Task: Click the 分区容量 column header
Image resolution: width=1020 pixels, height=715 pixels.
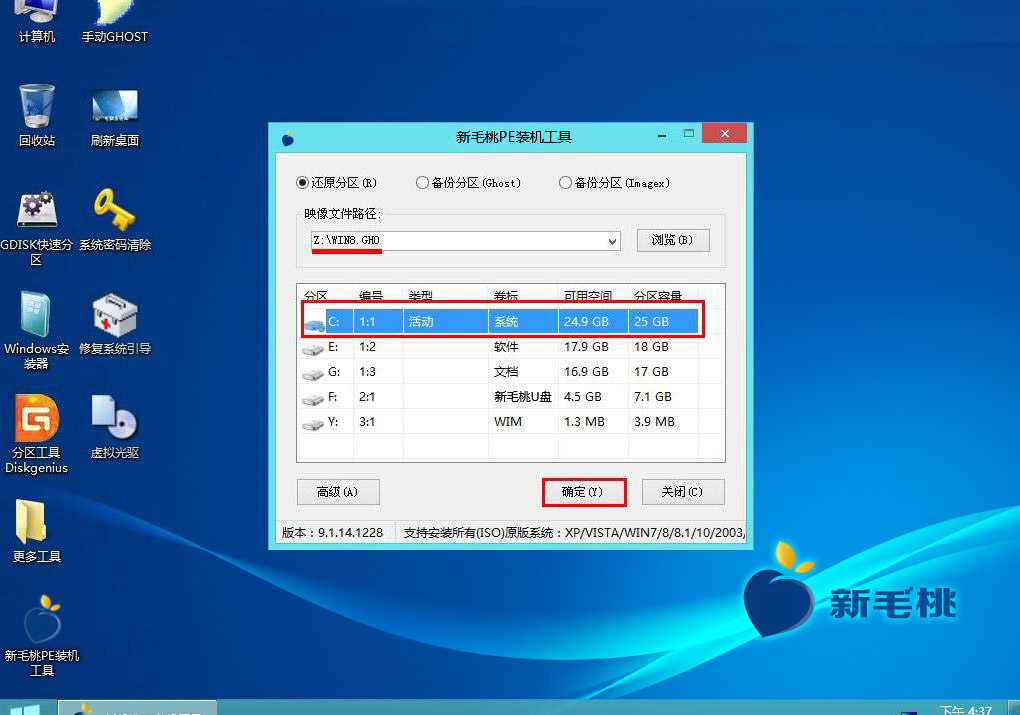Action: pos(658,296)
